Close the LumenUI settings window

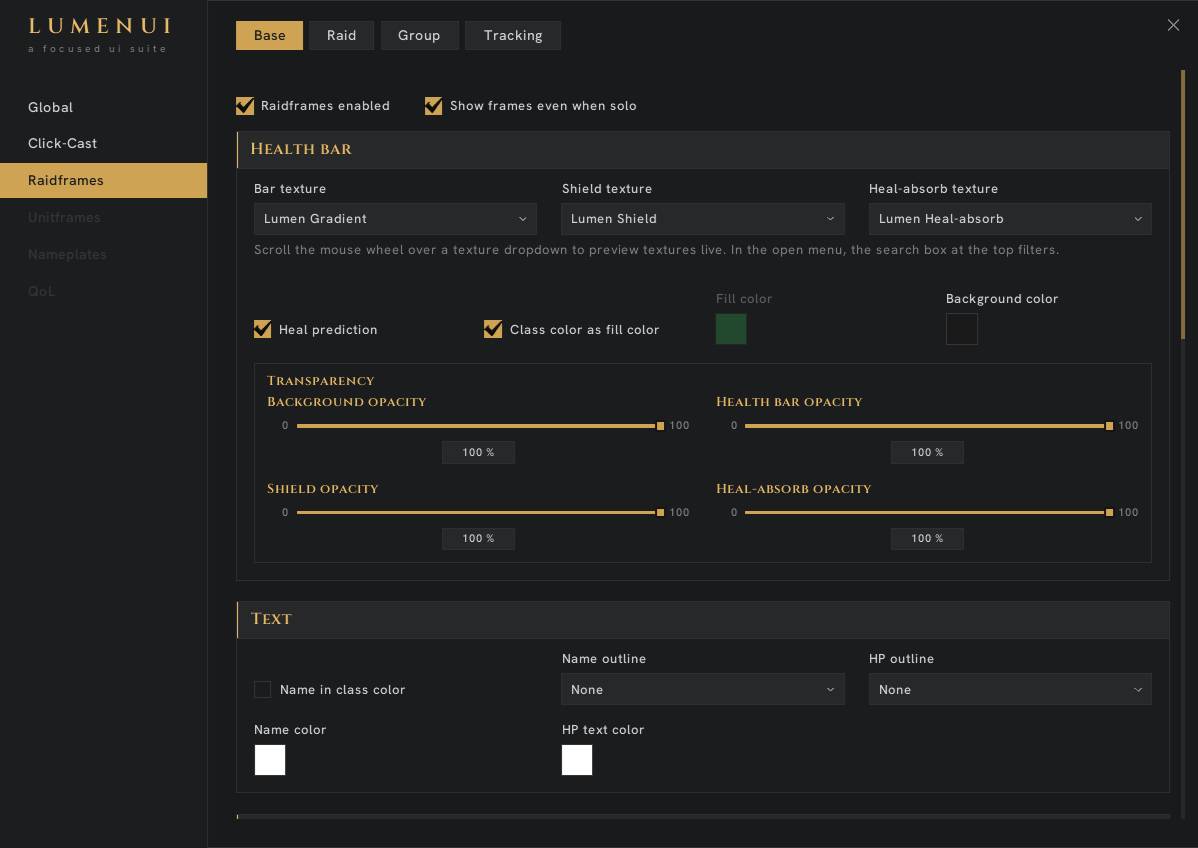[1173, 25]
